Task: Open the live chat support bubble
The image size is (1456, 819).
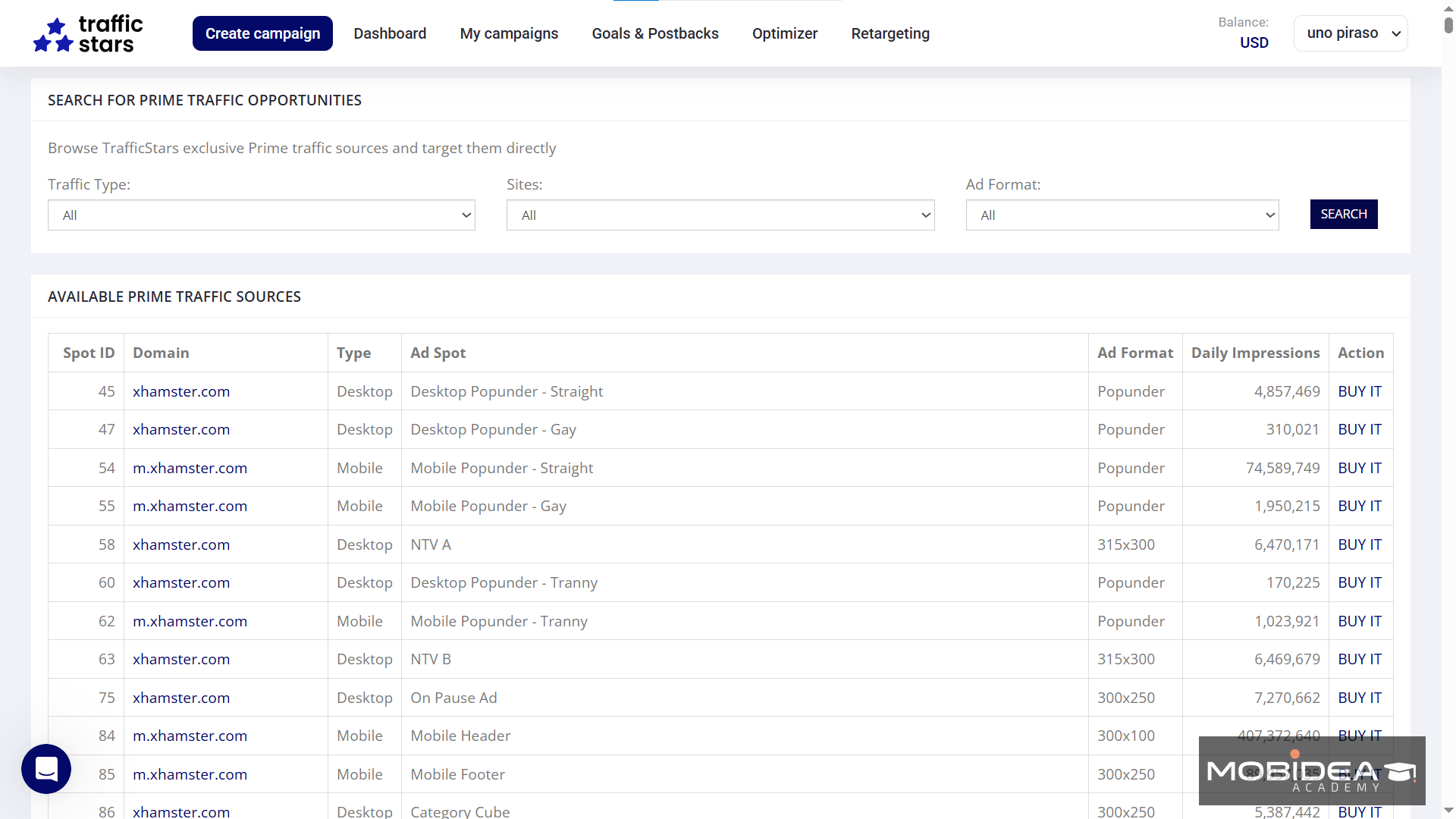Action: coord(45,769)
